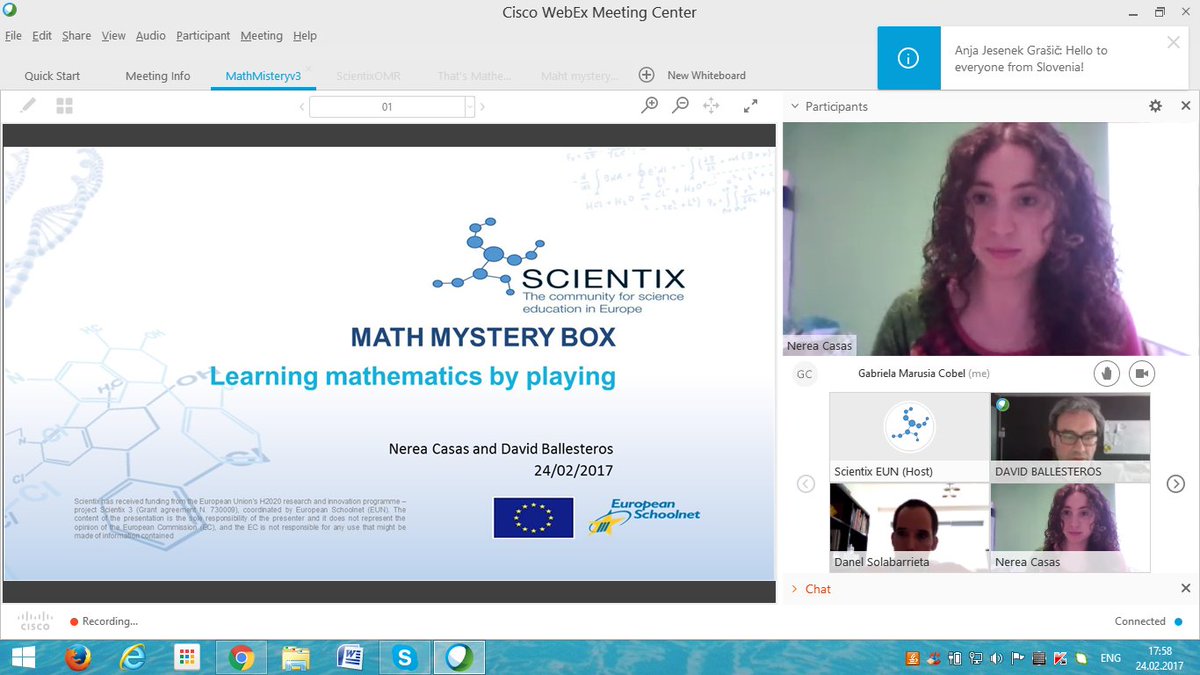Click the Connected status text
Screen dimensions: 1200x675
click(x=1140, y=621)
